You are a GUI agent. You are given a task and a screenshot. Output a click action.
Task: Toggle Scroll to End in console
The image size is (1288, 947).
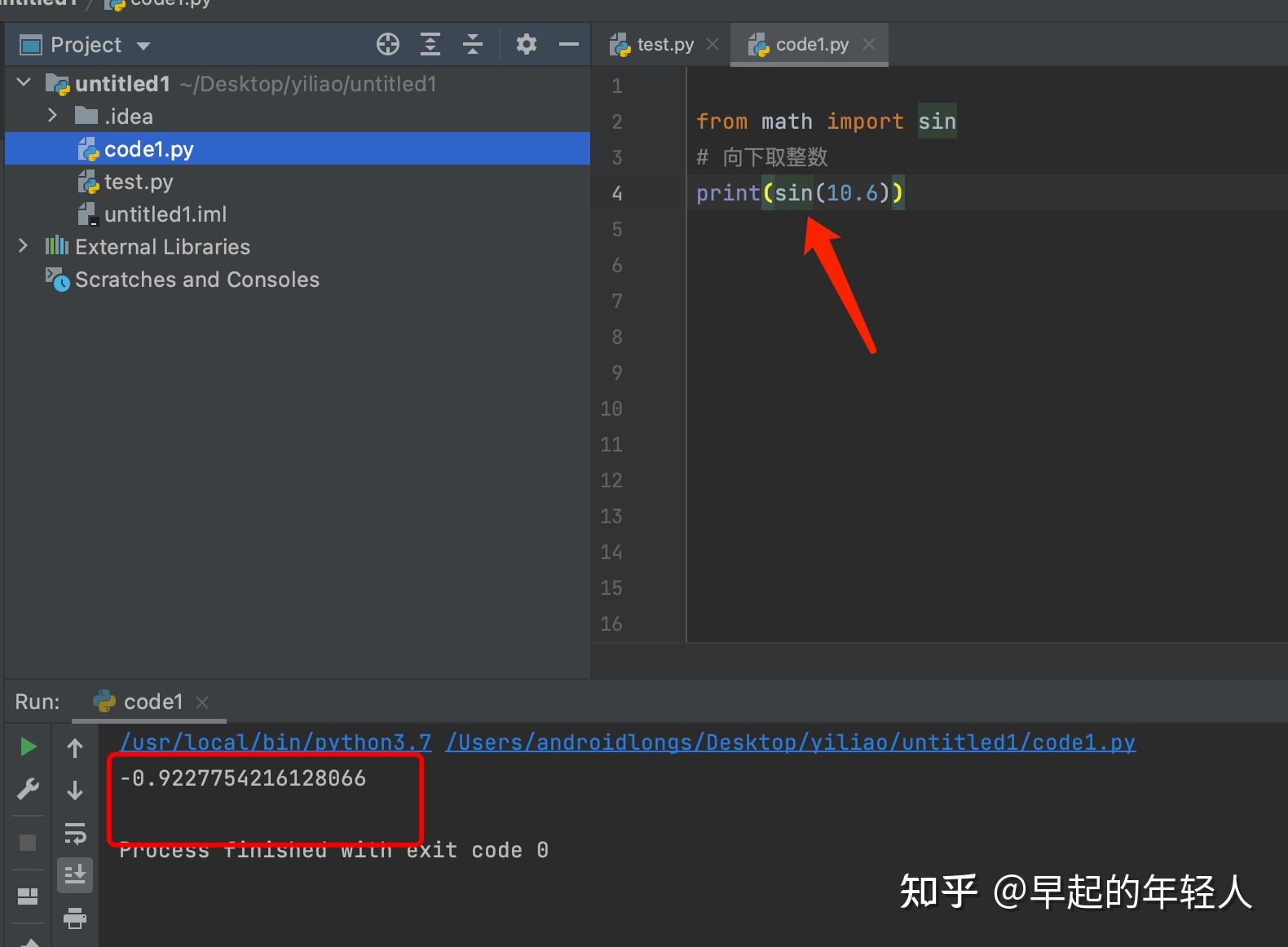pyautogui.click(x=75, y=875)
